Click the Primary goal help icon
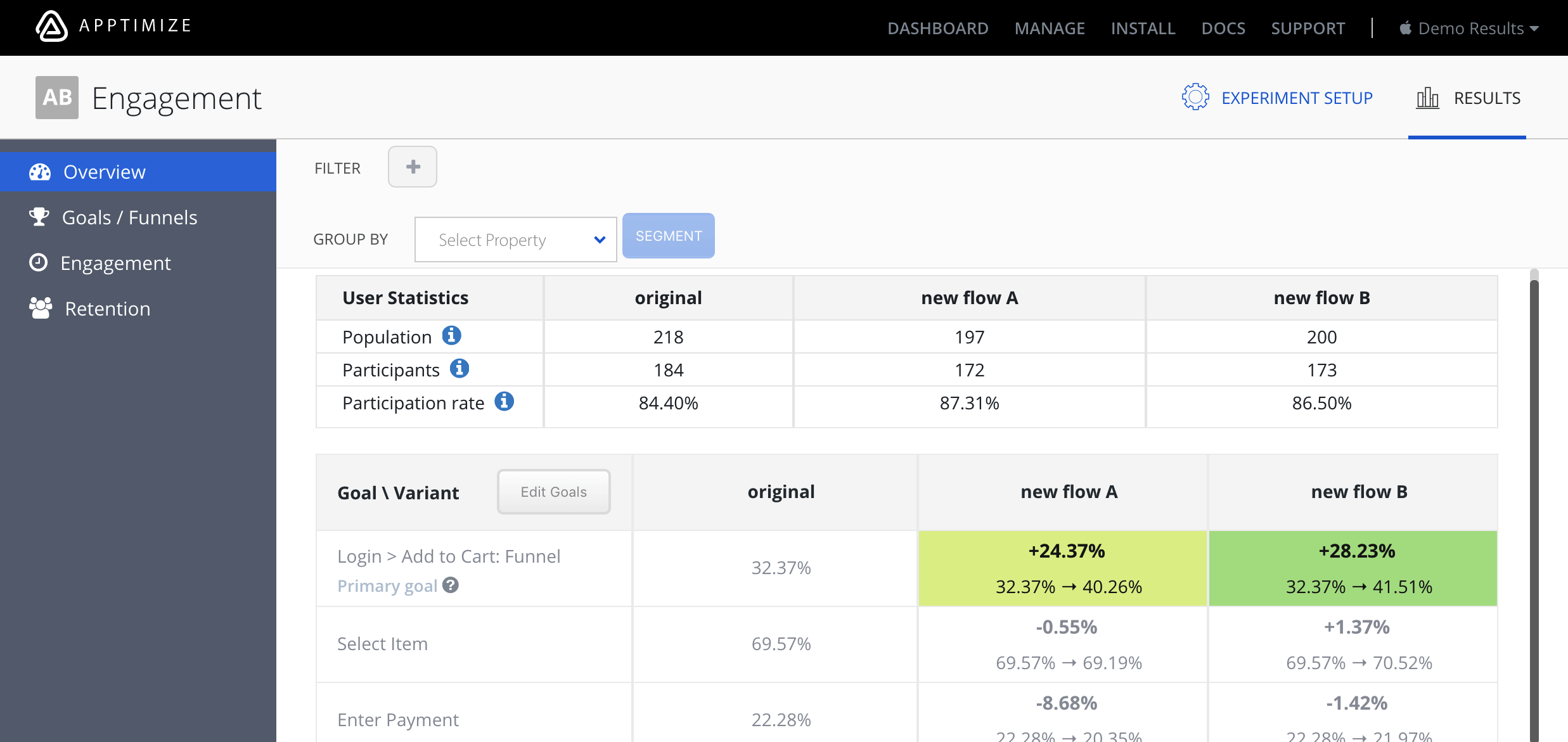Viewport: 1568px width, 742px height. click(x=451, y=585)
